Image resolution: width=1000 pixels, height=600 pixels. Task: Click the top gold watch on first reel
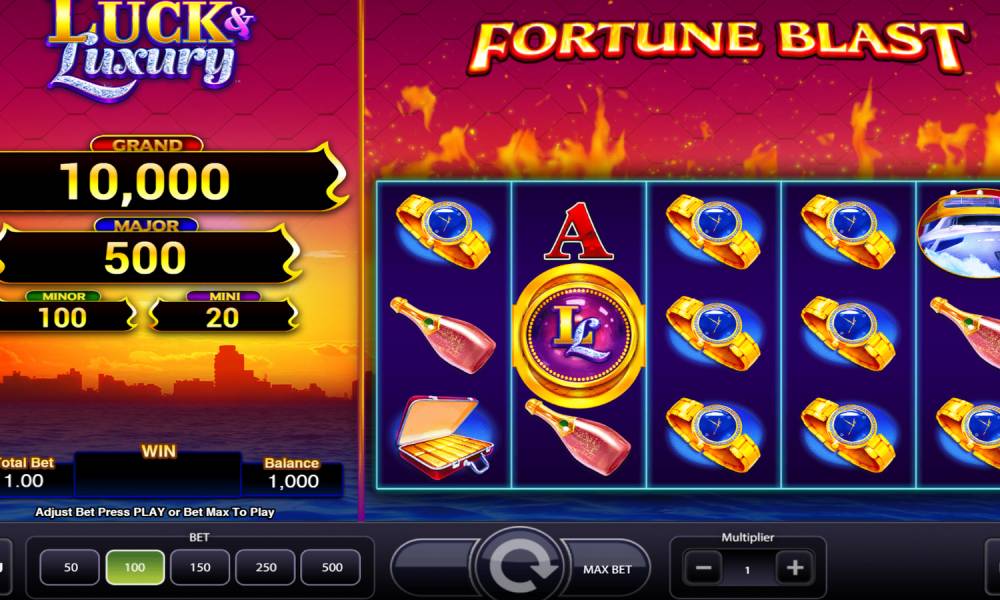(443, 230)
